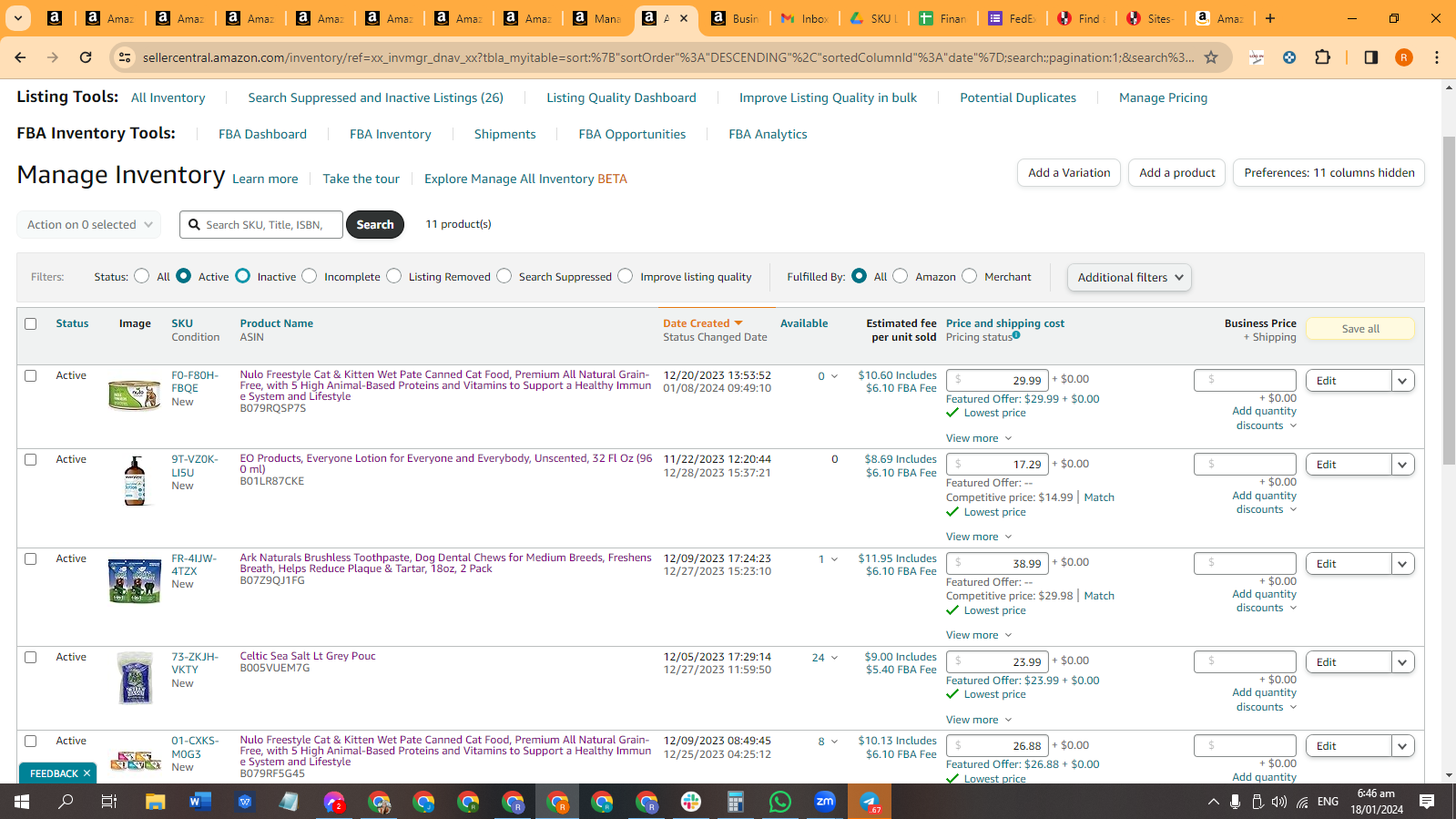Image resolution: width=1456 pixels, height=819 pixels.
Task: Select the checkbox for SKU 73-ZKJH-VKTY
Action: 31,657
